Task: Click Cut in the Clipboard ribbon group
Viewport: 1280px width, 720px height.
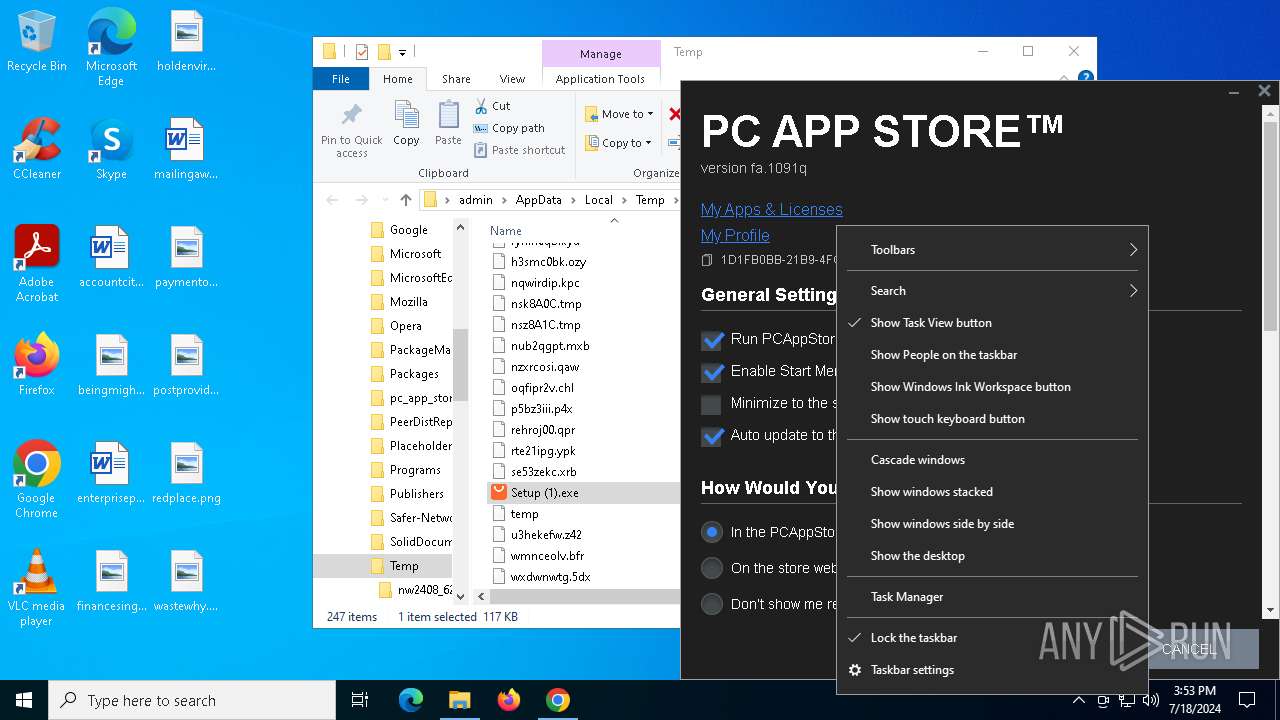Action: click(492, 105)
